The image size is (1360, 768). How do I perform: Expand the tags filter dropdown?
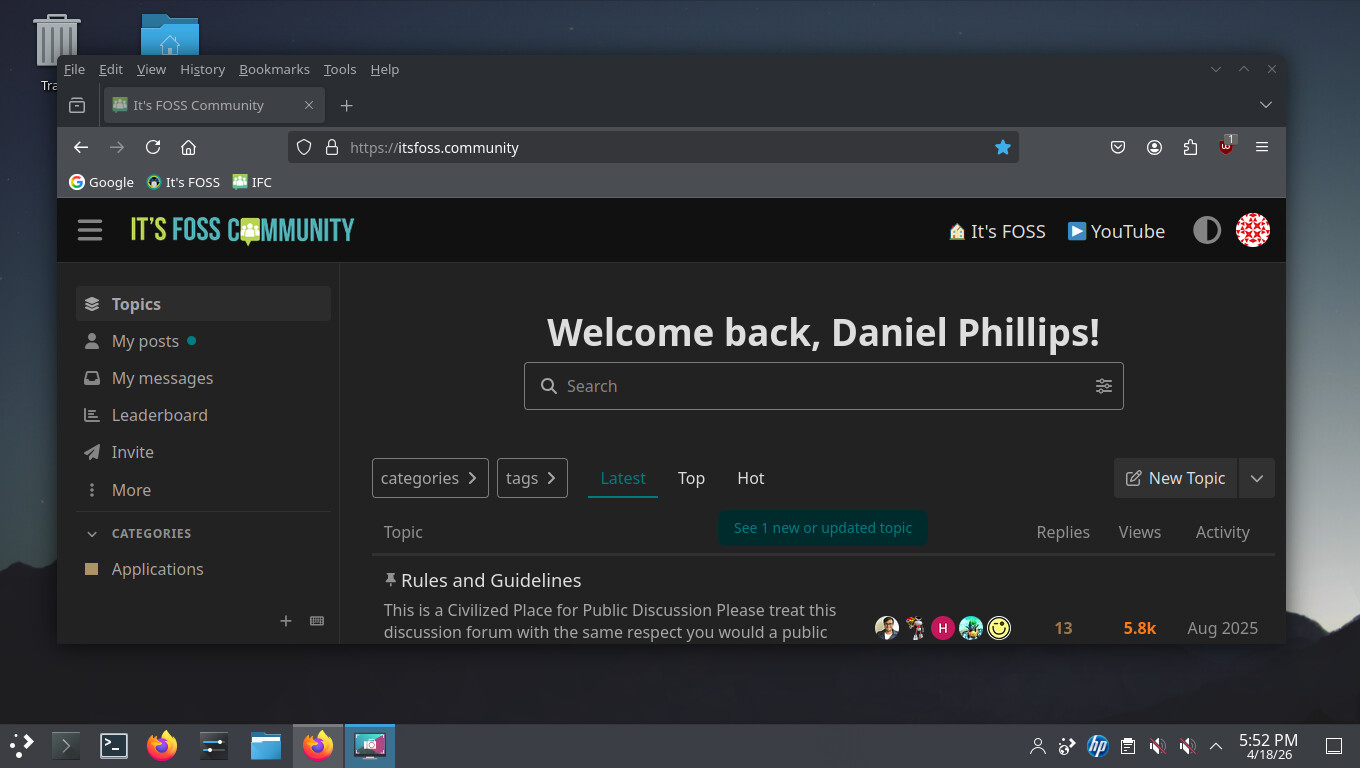click(532, 478)
